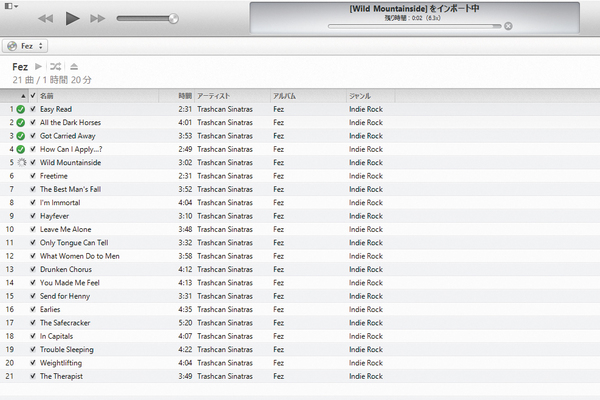The width and height of the screenshot is (600, 400).
Task: Adjust the volume slider knob
Action: [x=173, y=18]
